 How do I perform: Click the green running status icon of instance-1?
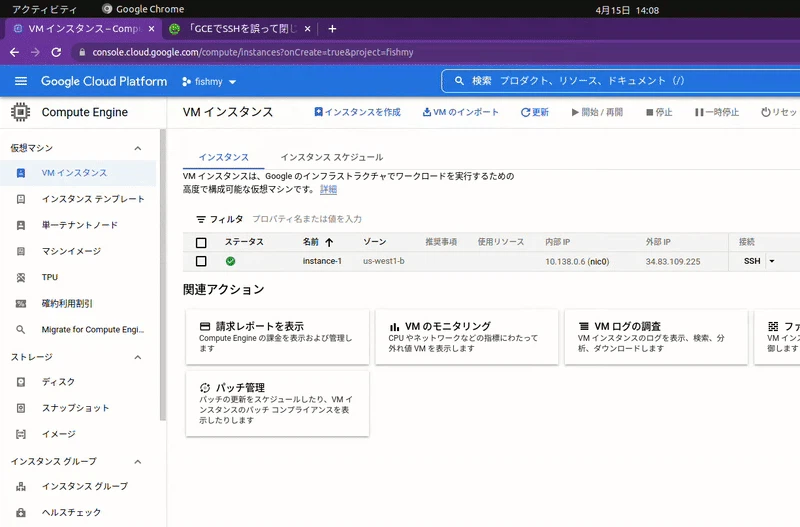231,261
